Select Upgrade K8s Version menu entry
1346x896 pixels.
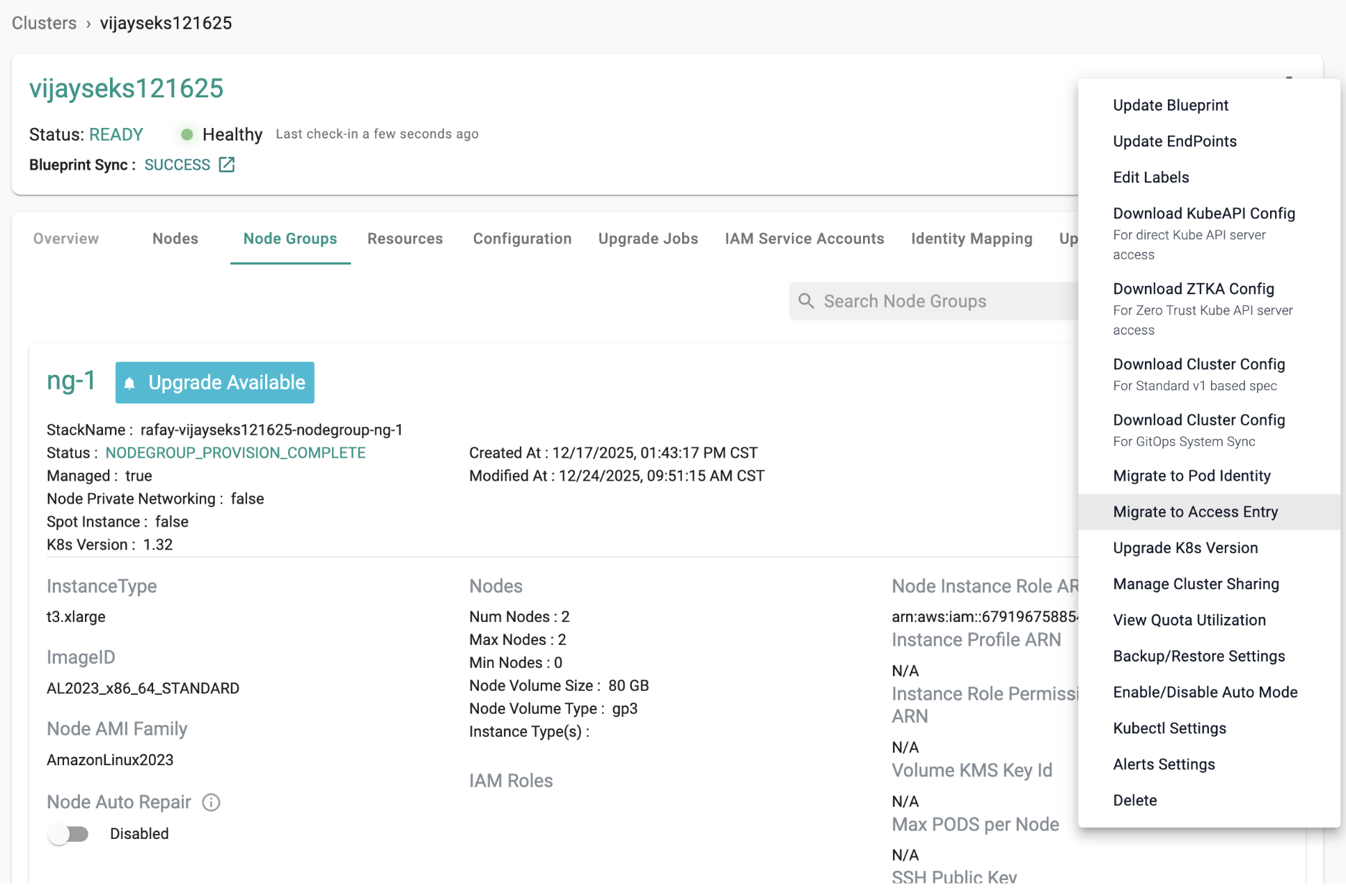[x=1185, y=548]
